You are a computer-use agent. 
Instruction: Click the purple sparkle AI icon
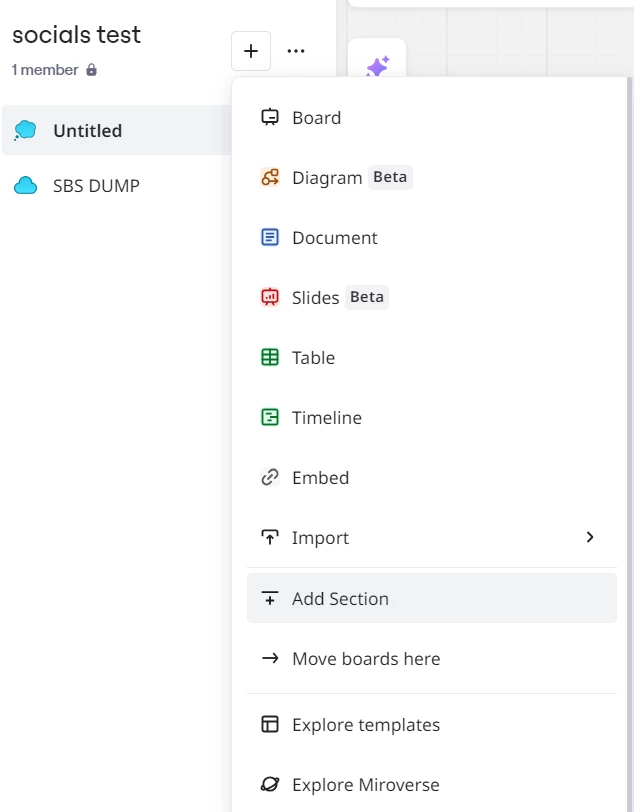(377, 66)
